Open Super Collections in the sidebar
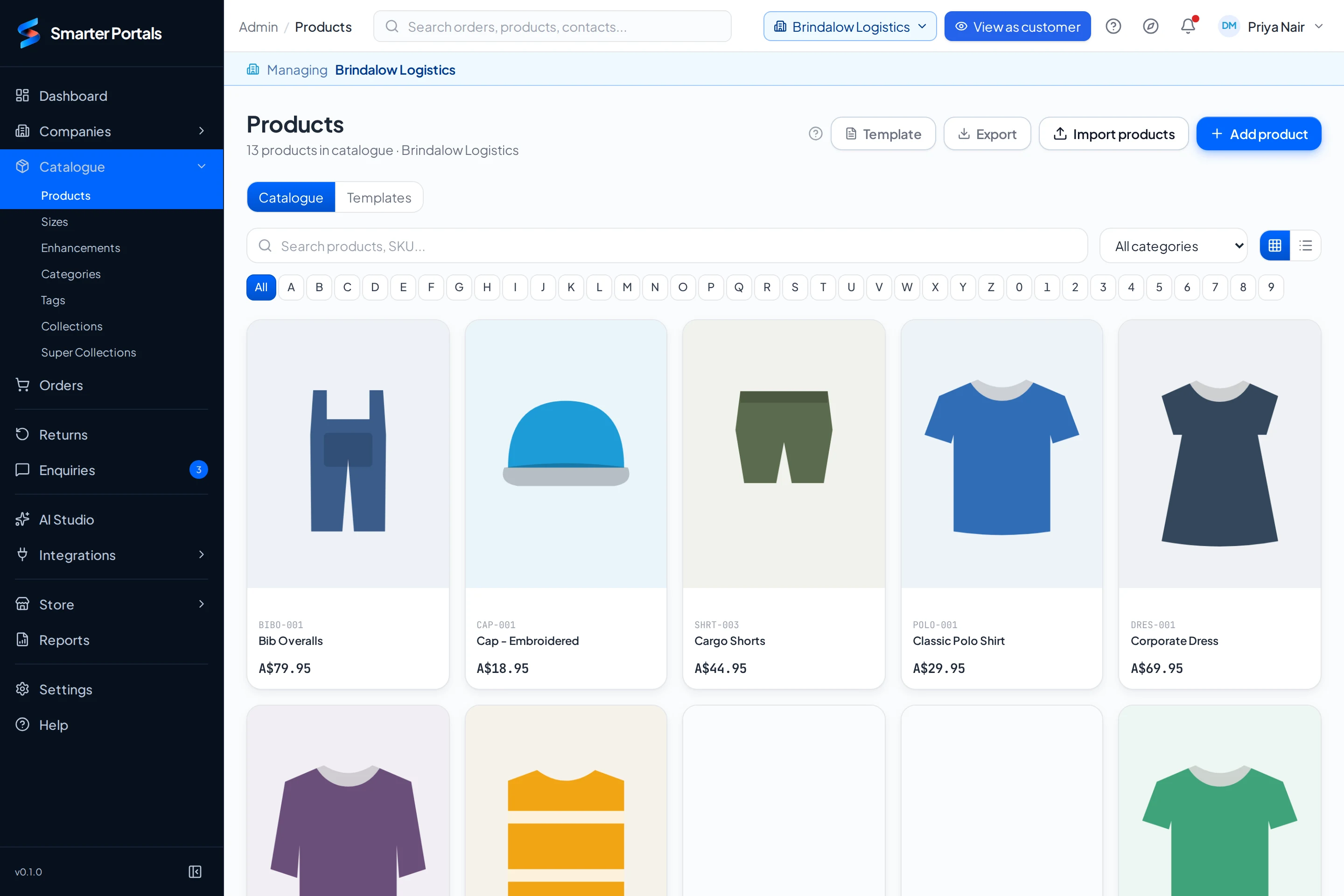Viewport: 1344px width, 896px height. [89, 353]
